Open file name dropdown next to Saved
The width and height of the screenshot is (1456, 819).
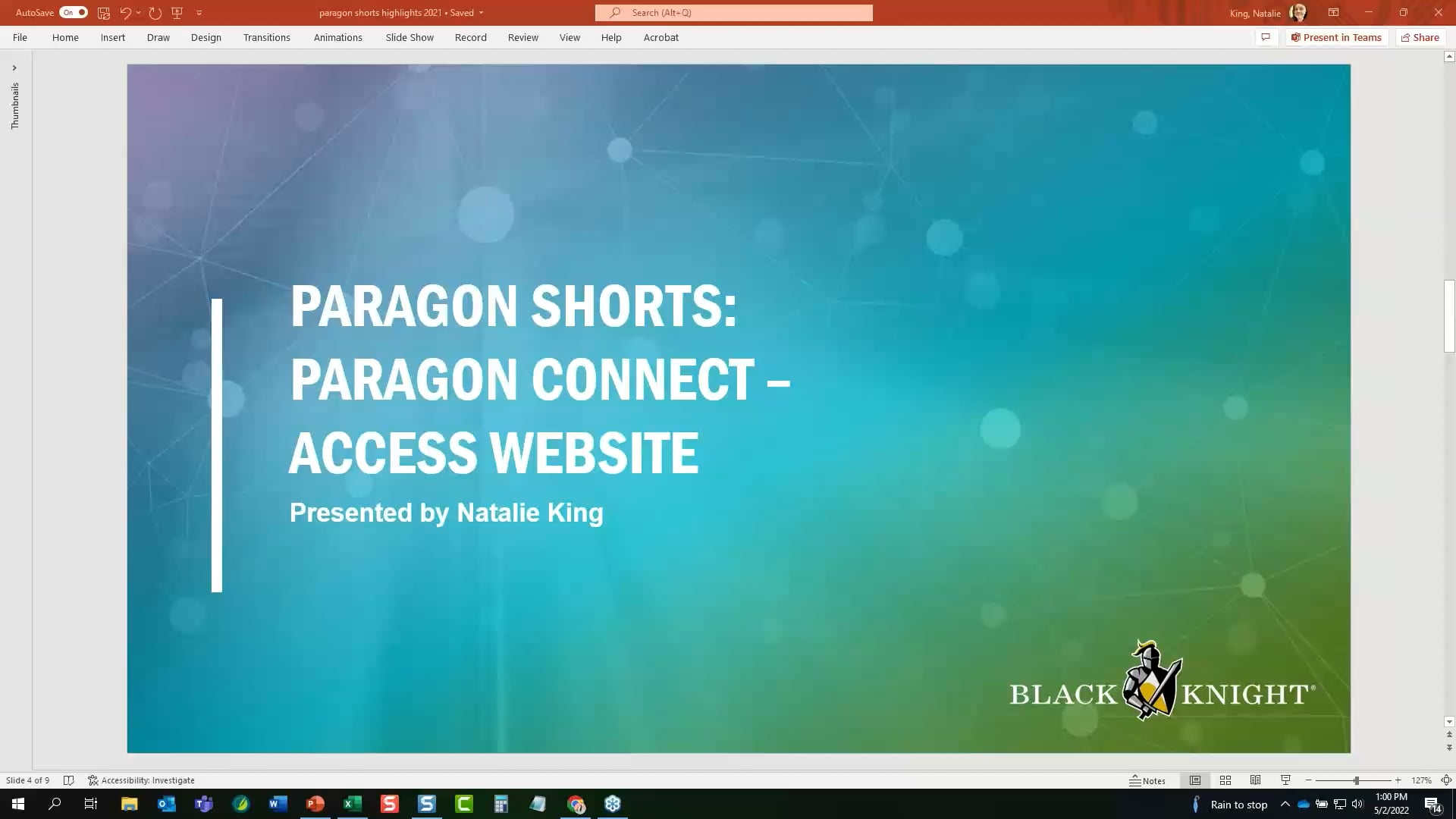tap(481, 13)
